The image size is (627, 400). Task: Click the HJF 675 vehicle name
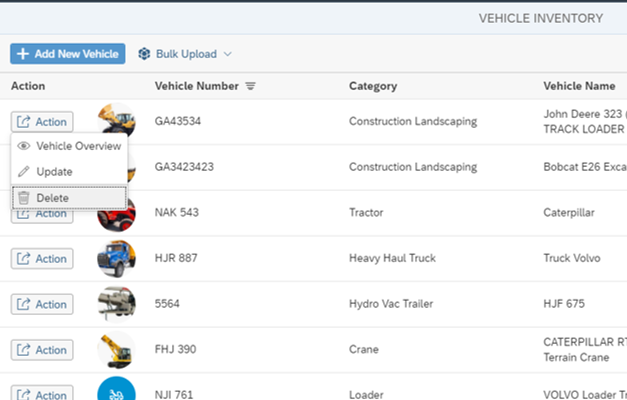[564, 304]
